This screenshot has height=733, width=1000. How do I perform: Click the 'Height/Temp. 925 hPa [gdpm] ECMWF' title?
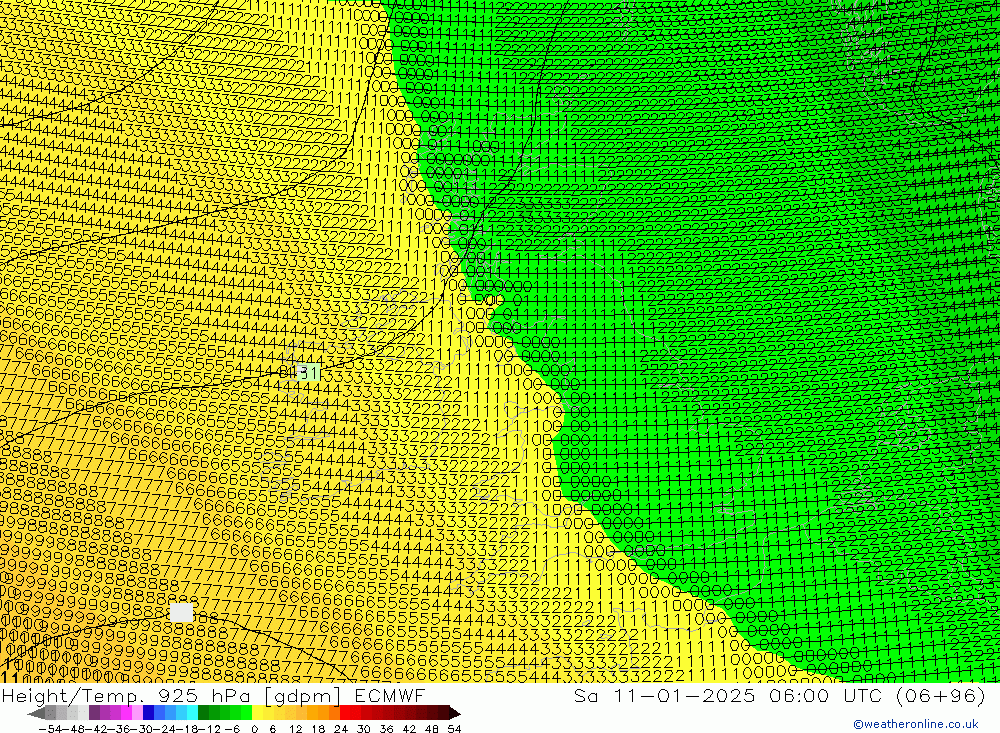(213, 695)
